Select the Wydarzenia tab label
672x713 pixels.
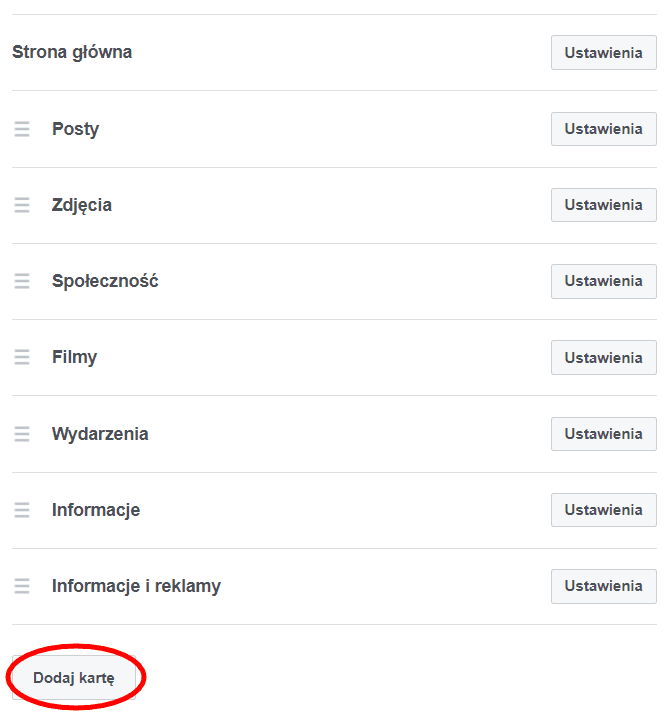(100, 434)
